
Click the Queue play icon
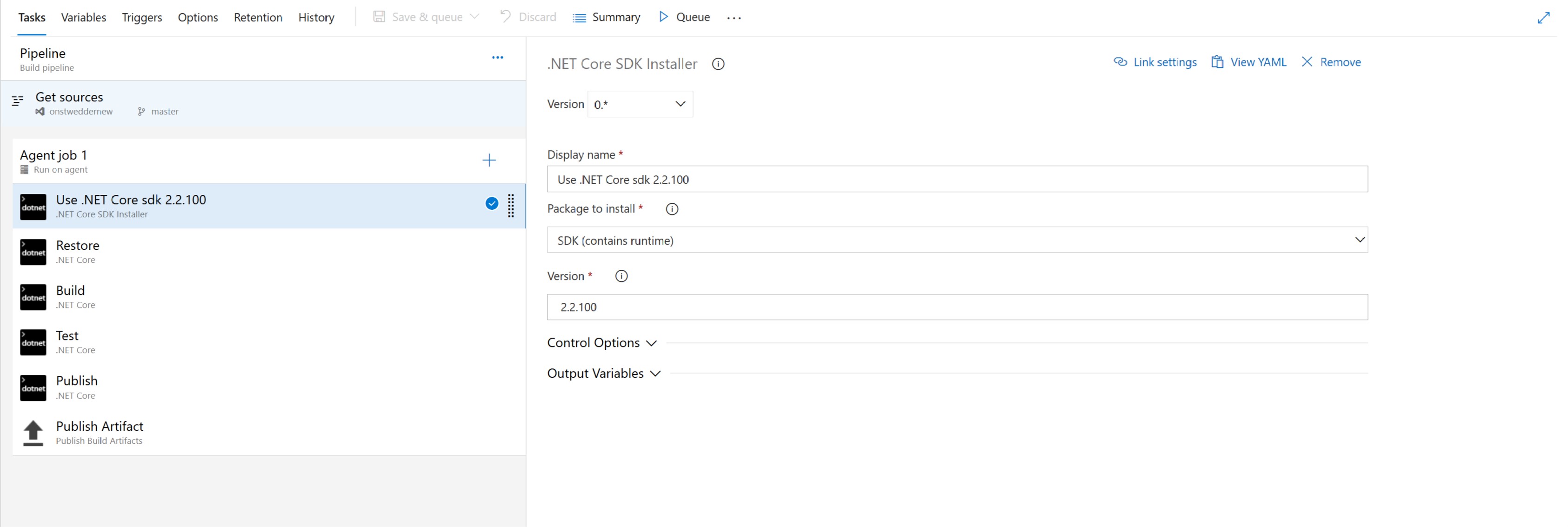[x=663, y=16]
